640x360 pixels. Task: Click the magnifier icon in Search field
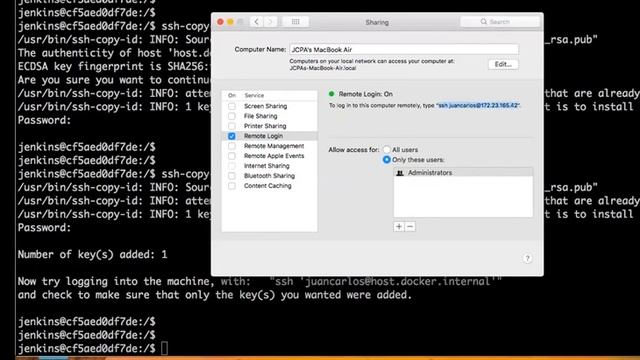point(484,22)
